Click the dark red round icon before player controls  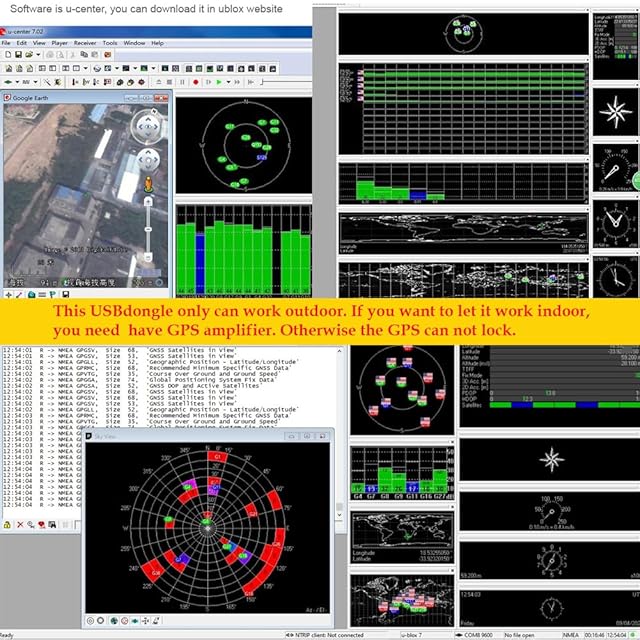[141, 82]
